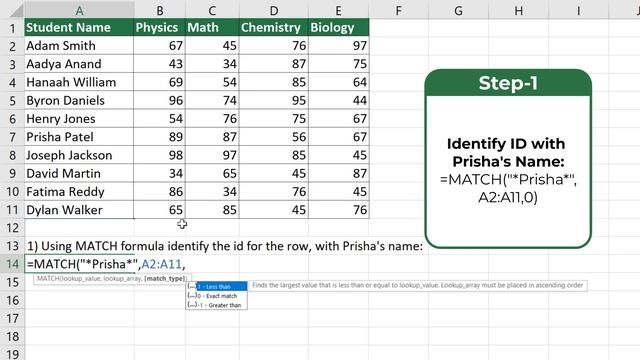Click Byron Daniels' Physics score 96

tap(160, 100)
